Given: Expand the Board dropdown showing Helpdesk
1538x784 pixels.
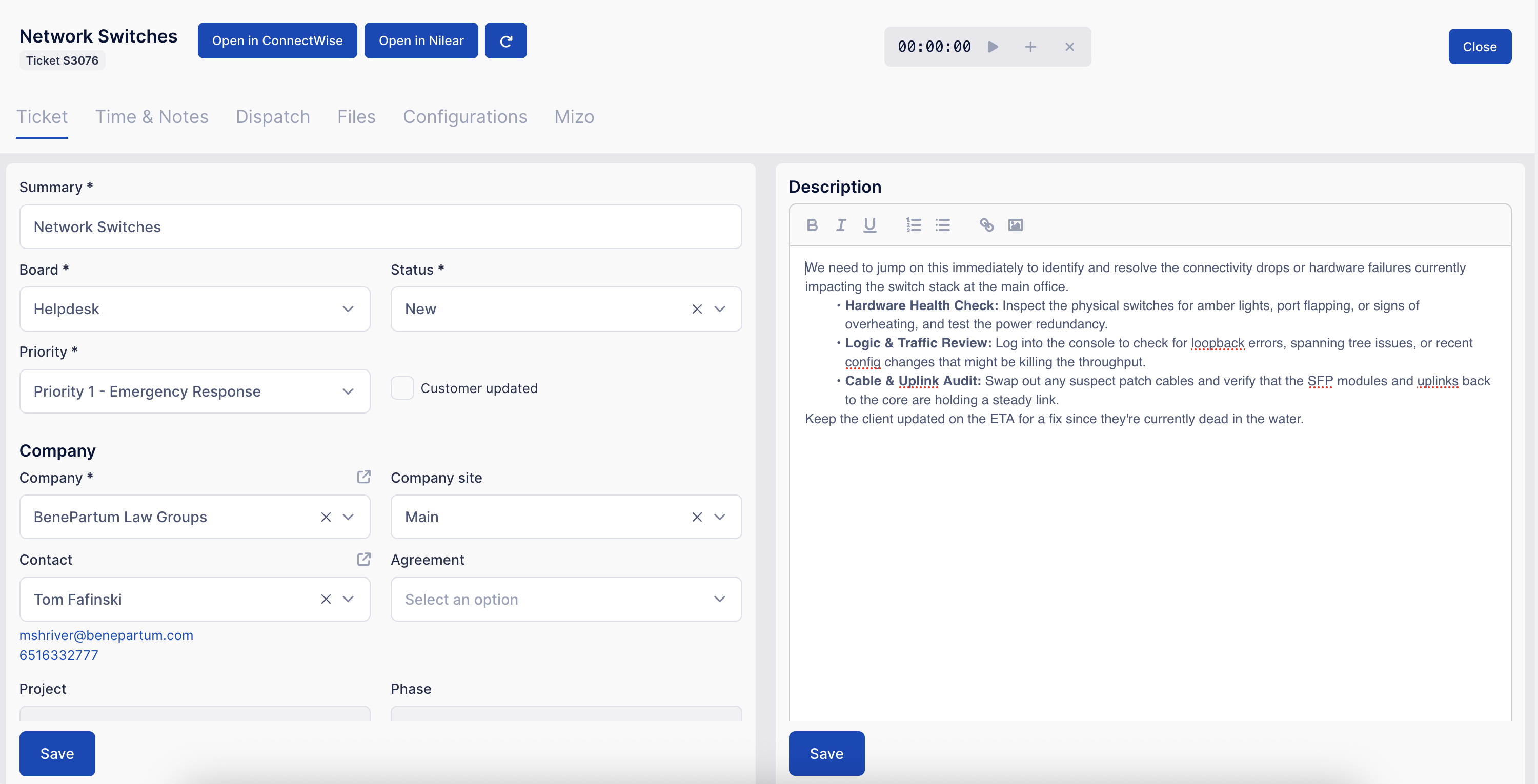Looking at the screenshot, I should (x=195, y=309).
